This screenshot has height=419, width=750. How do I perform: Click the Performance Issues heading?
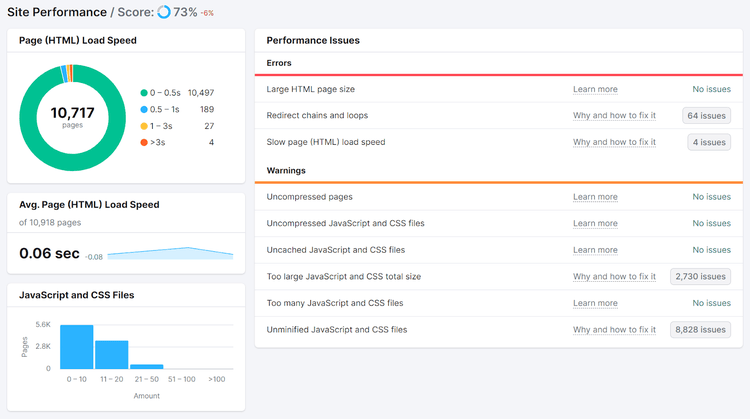tap(313, 41)
